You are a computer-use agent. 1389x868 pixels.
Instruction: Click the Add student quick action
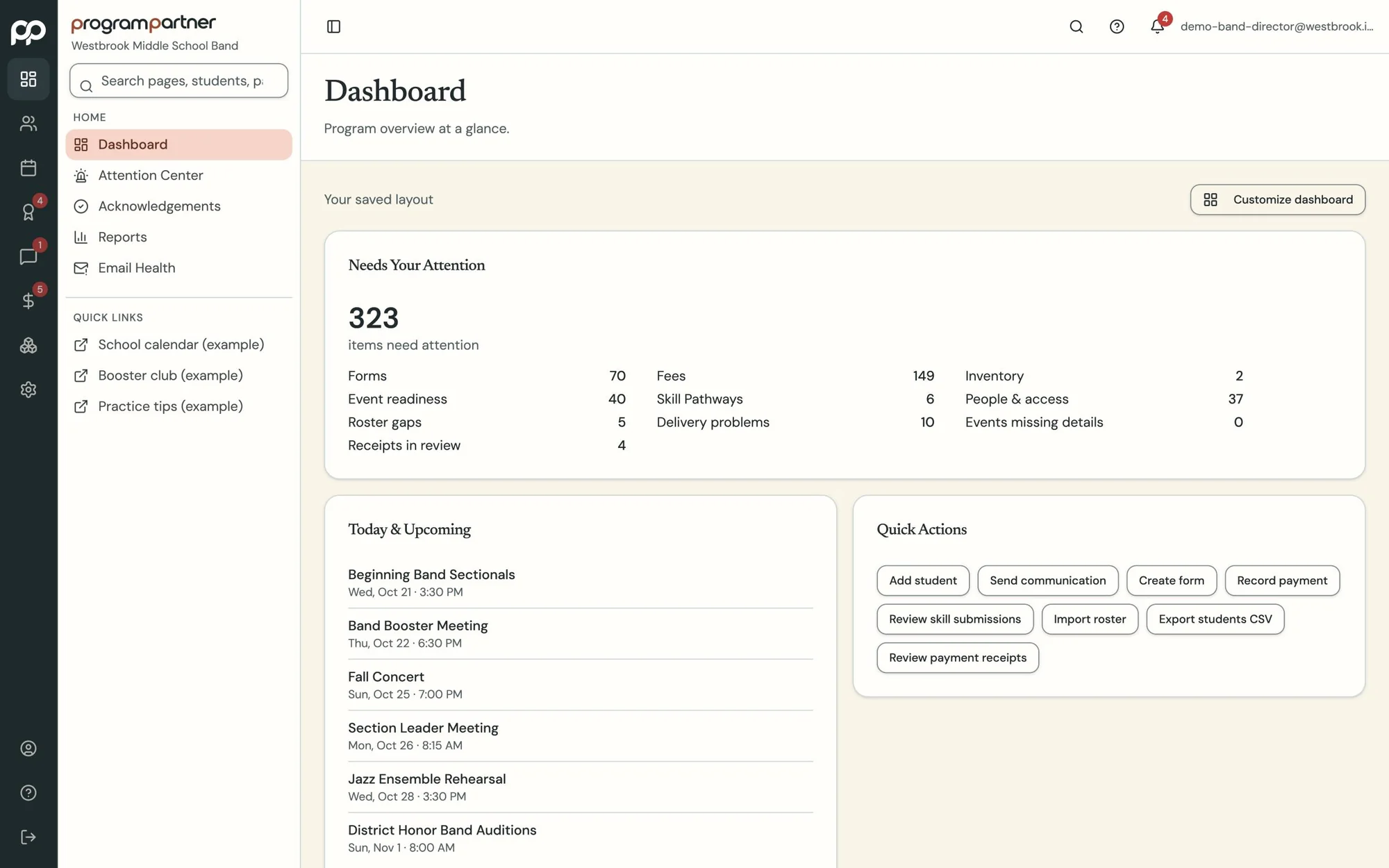pos(923,581)
